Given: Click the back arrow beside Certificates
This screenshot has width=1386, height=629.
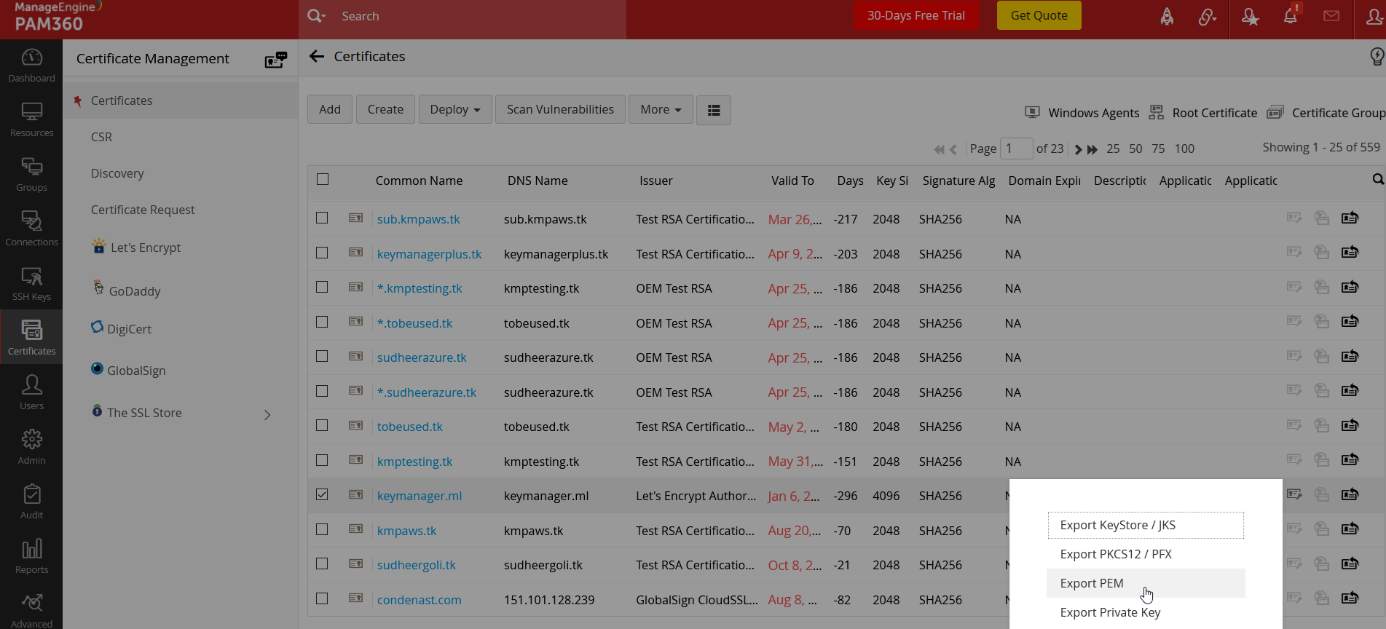Looking at the screenshot, I should [317, 57].
